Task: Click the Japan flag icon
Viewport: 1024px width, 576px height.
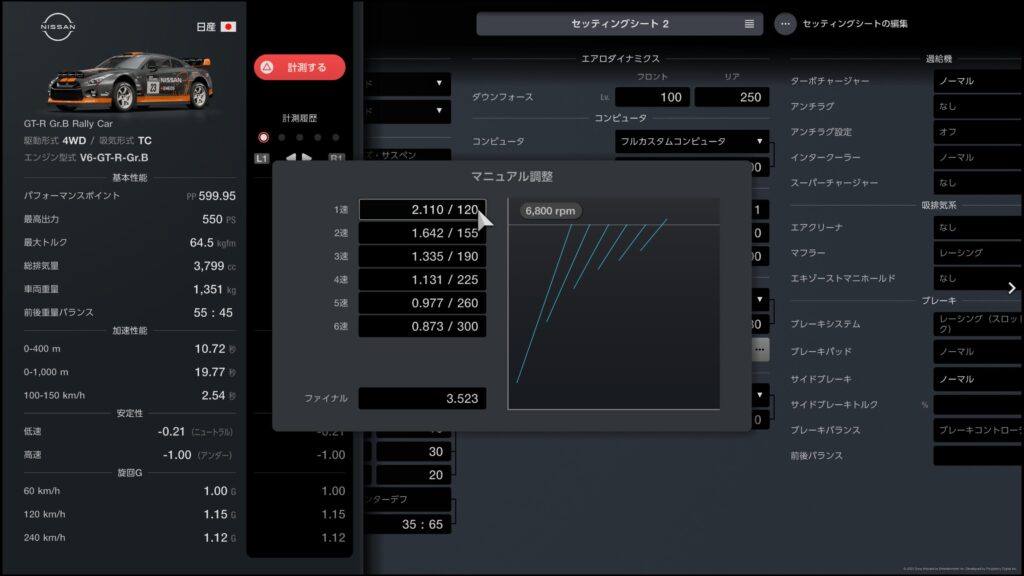Action: tap(228, 27)
